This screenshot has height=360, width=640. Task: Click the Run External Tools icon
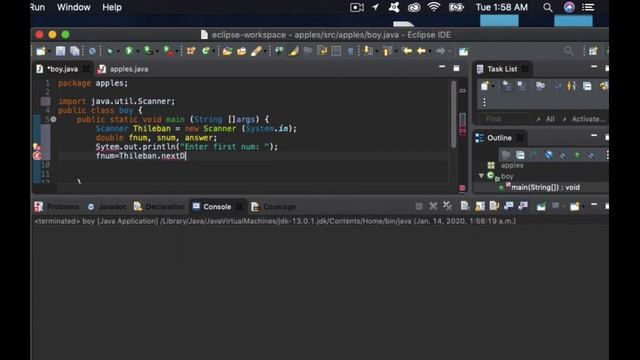click(x=168, y=51)
